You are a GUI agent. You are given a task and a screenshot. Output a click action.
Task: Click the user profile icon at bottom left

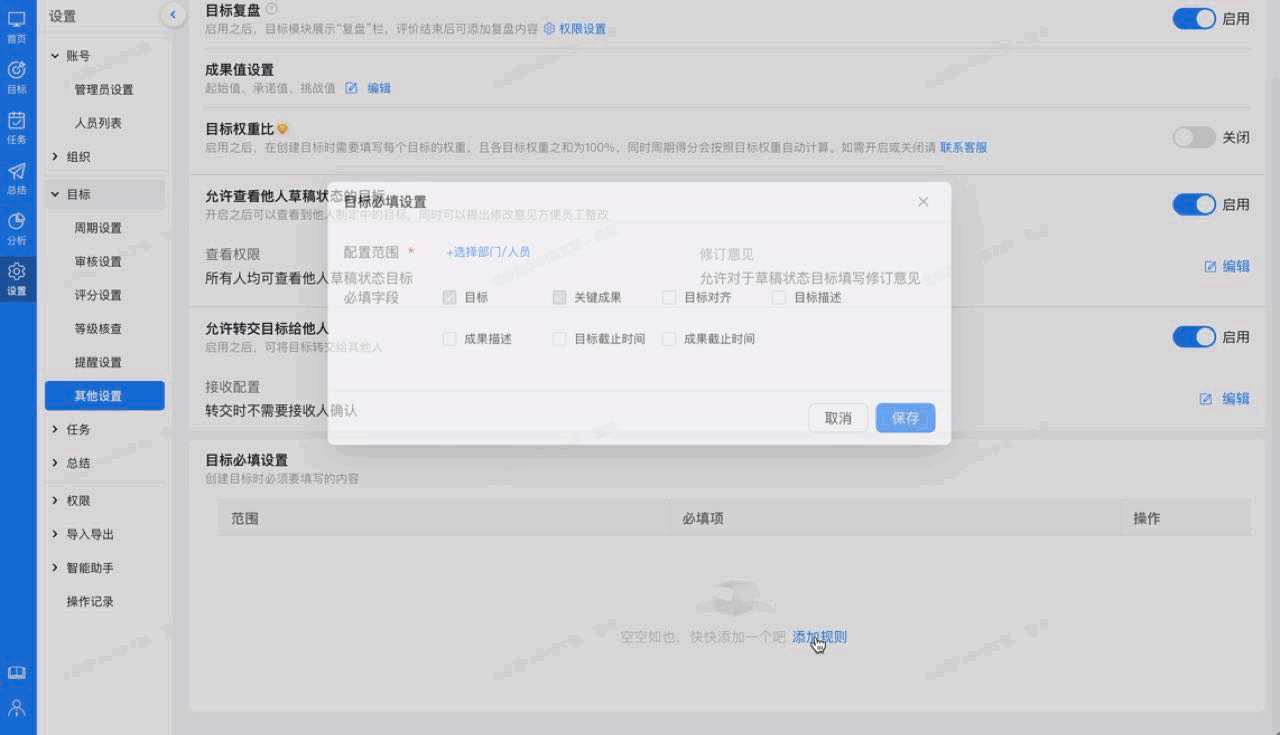point(17,708)
